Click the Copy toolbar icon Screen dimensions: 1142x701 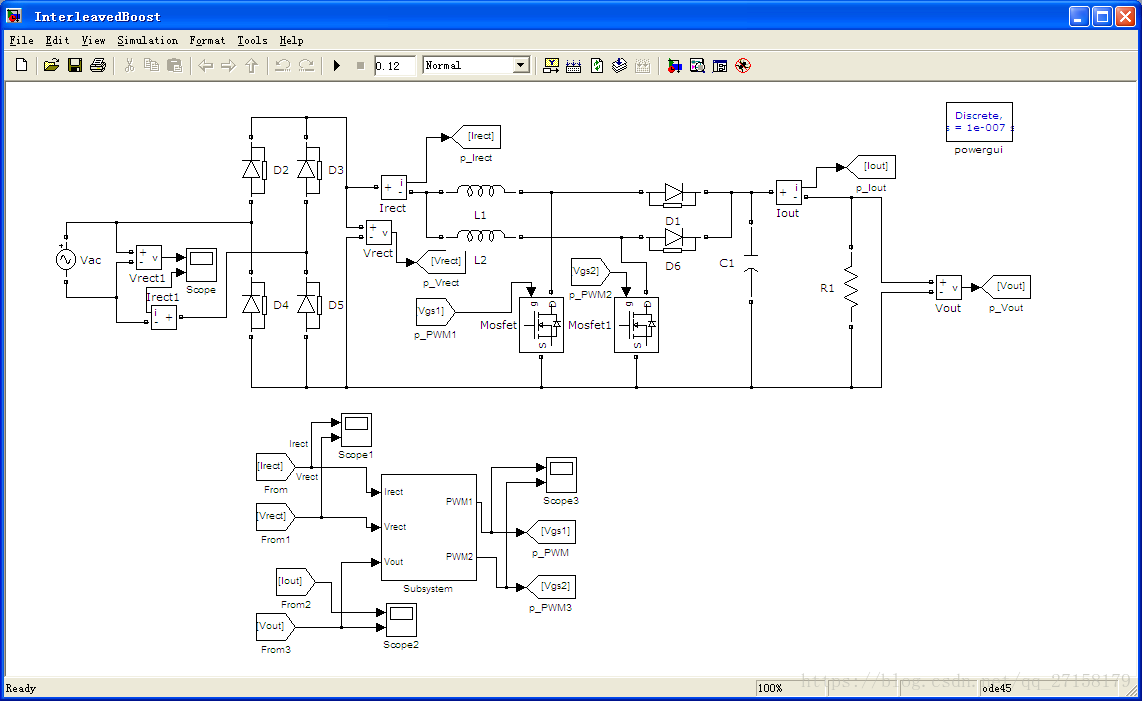point(151,66)
